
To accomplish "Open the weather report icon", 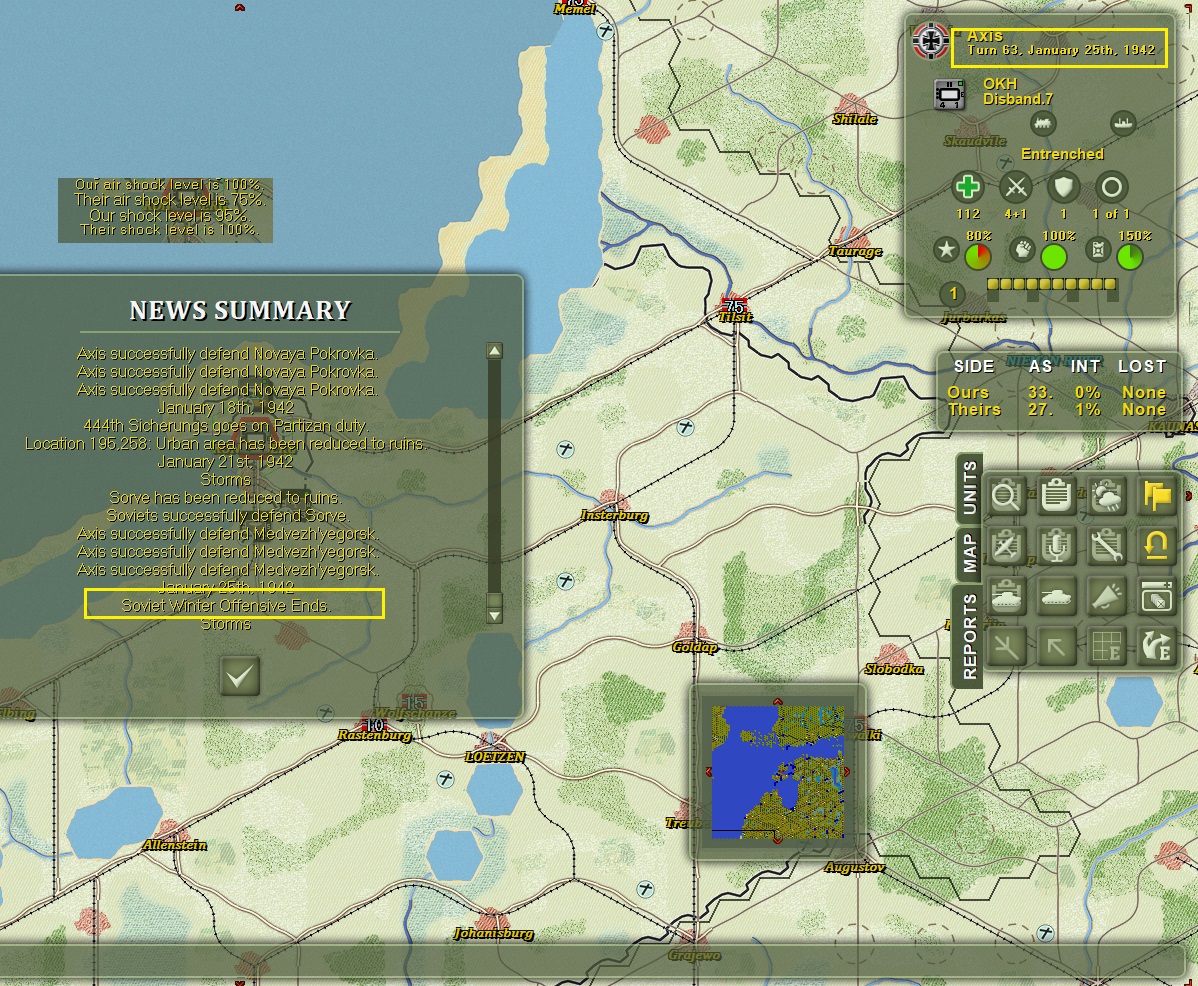I will (1106, 496).
